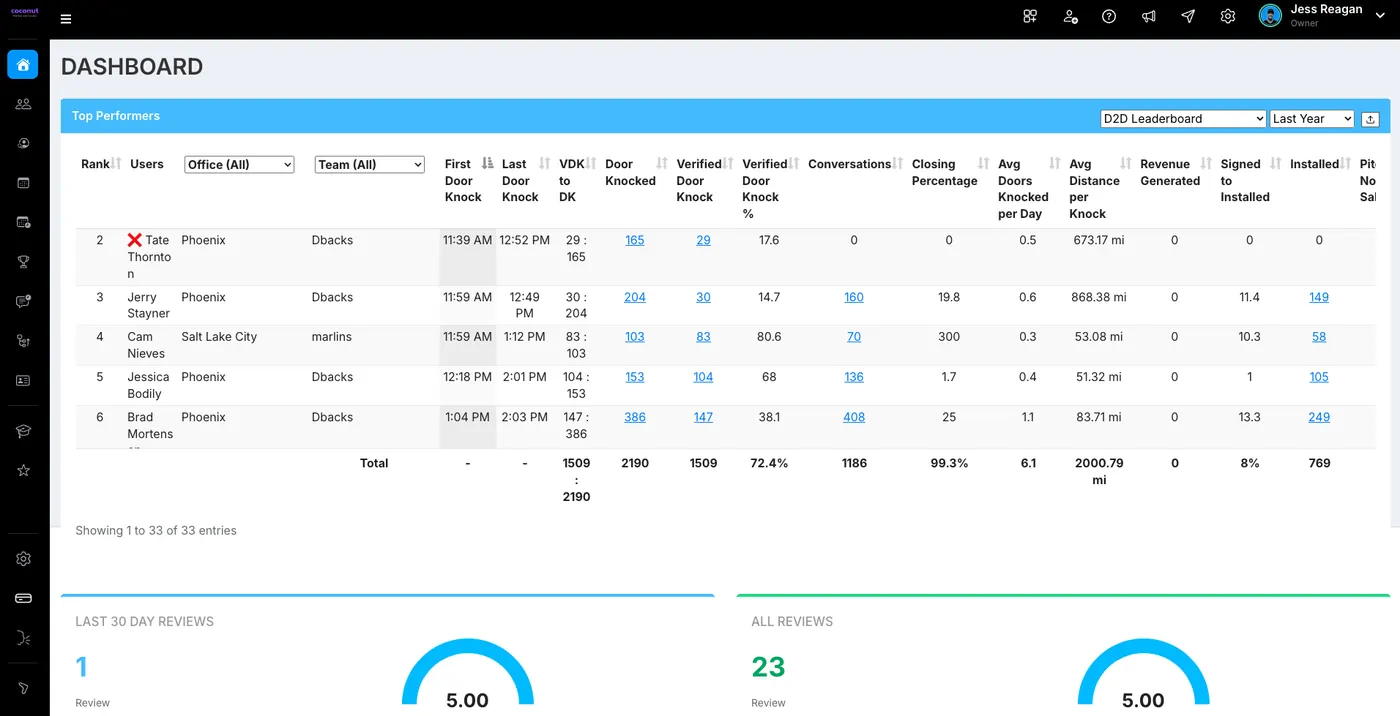This screenshot has height=716, width=1400.
Task: Export the Top Performers table
Action: pyautogui.click(x=1370, y=119)
